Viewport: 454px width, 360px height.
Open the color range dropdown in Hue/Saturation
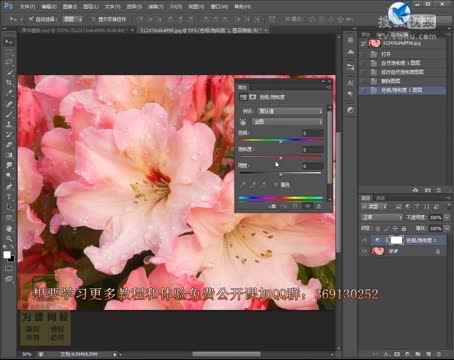pyautogui.click(x=288, y=122)
